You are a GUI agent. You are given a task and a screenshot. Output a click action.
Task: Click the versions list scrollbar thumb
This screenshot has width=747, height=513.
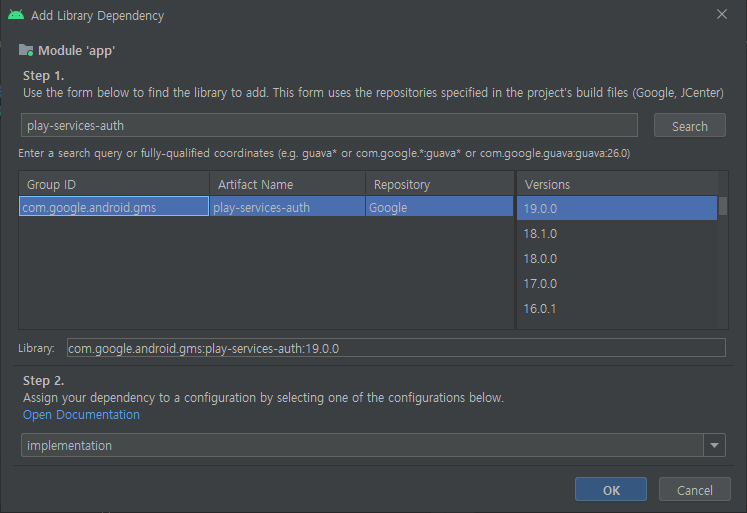(x=723, y=206)
